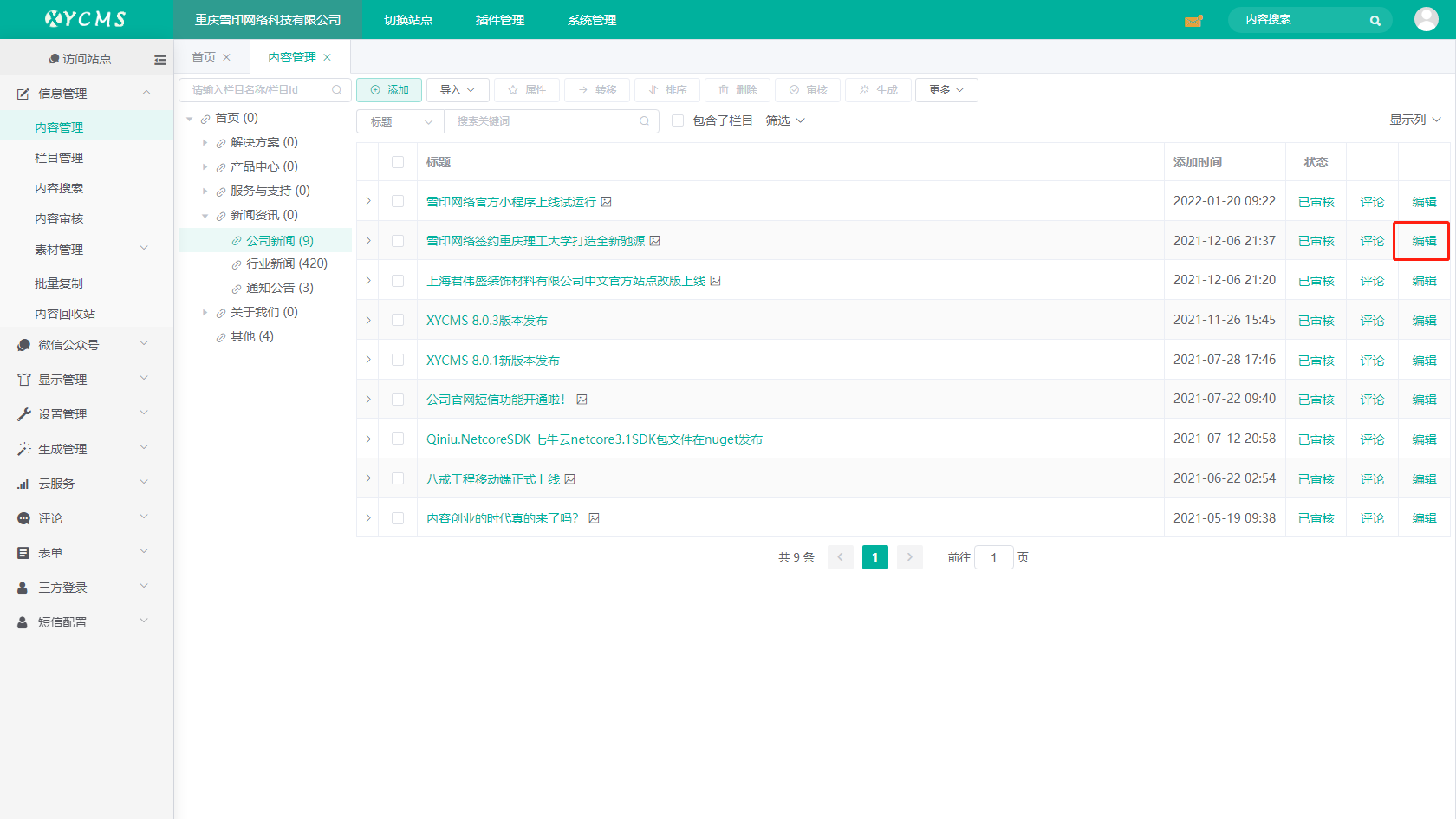Open 评论 for 八戒工程移动端正式上线 row
The width and height of the screenshot is (1456, 819).
coord(1372,479)
